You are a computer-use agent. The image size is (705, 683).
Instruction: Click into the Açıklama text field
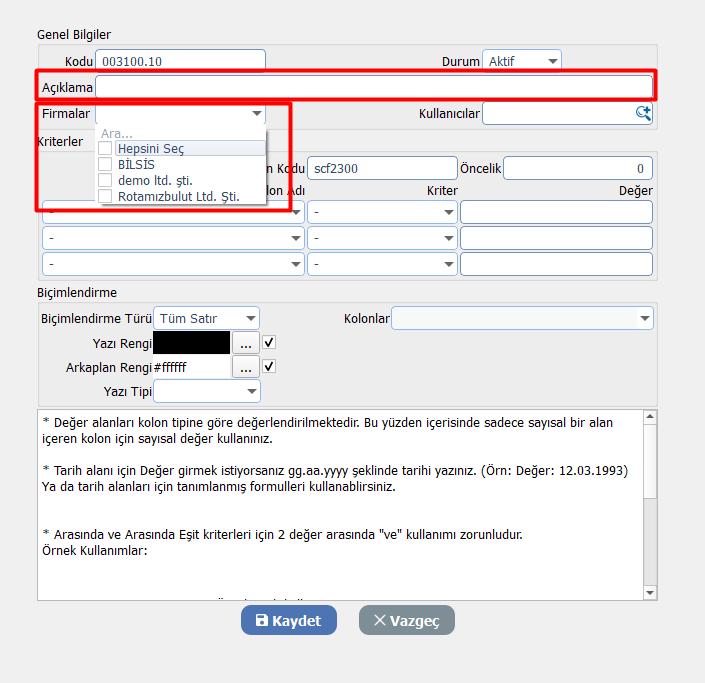click(x=373, y=88)
